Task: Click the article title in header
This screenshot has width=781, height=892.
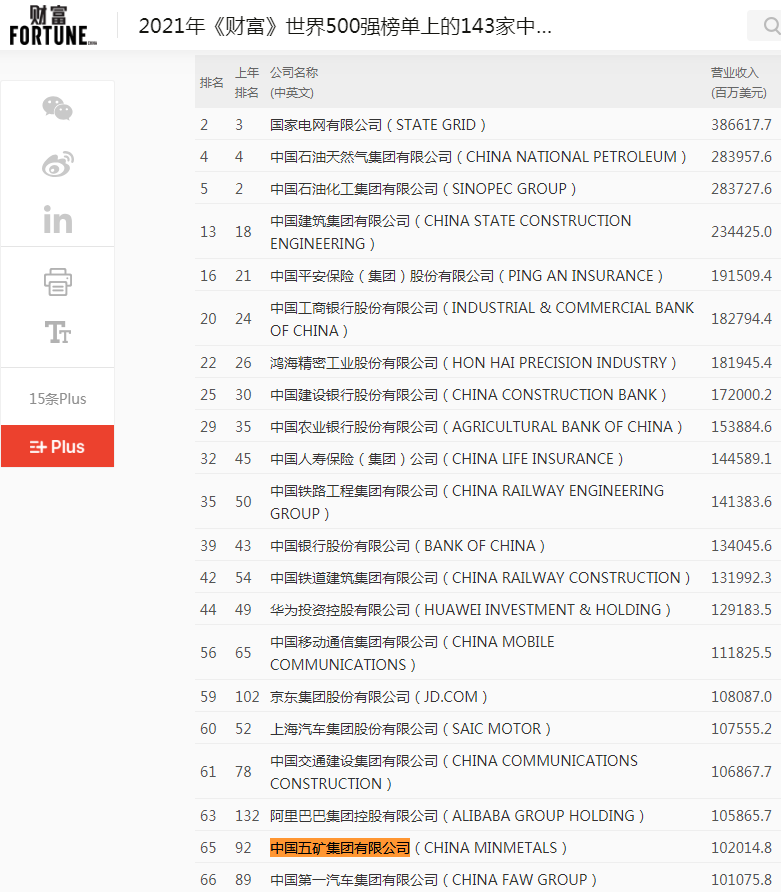Action: 345,26
